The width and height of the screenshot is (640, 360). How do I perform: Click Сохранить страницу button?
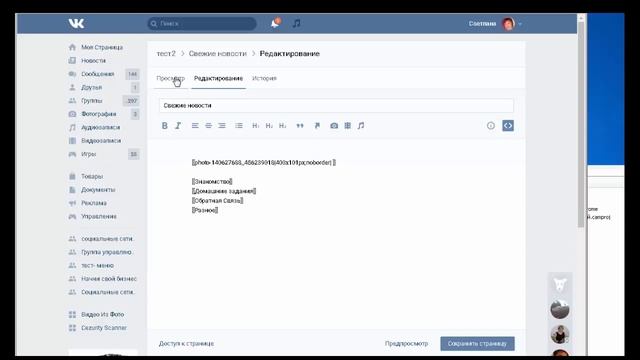point(477,344)
